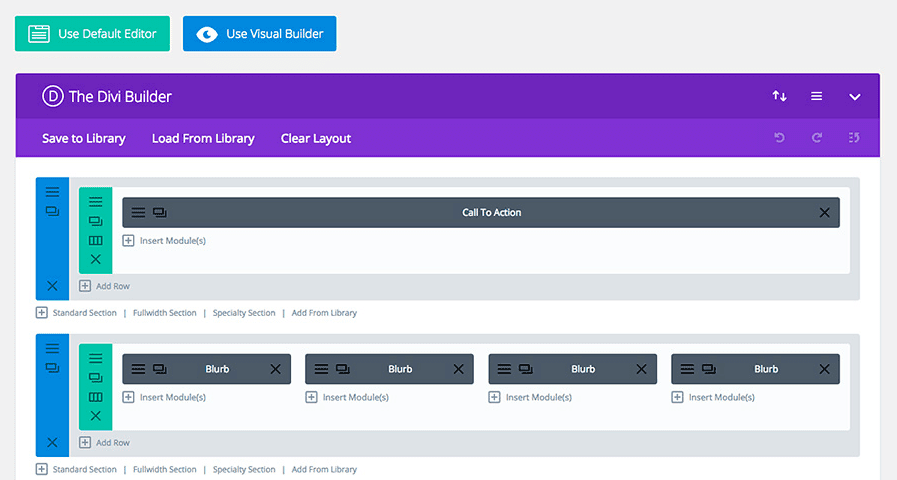
Task: Delete the Call To Action module
Action: (824, 212)
